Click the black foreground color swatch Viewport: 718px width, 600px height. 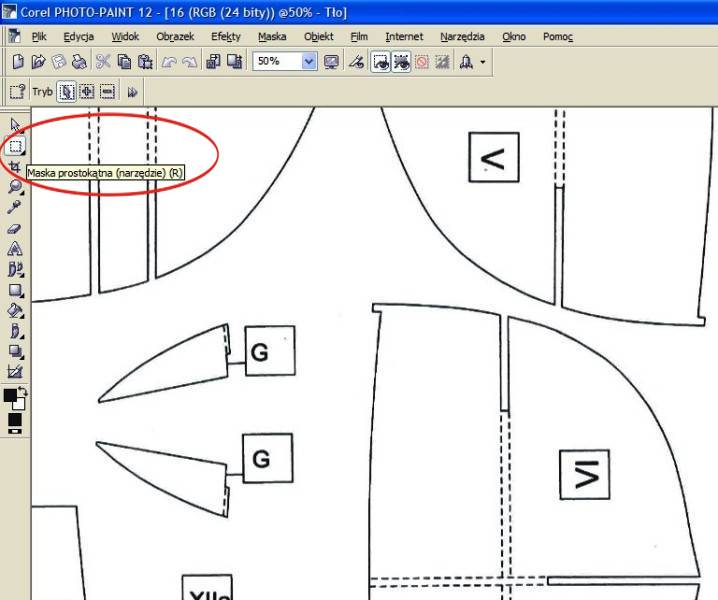point(11,396)
